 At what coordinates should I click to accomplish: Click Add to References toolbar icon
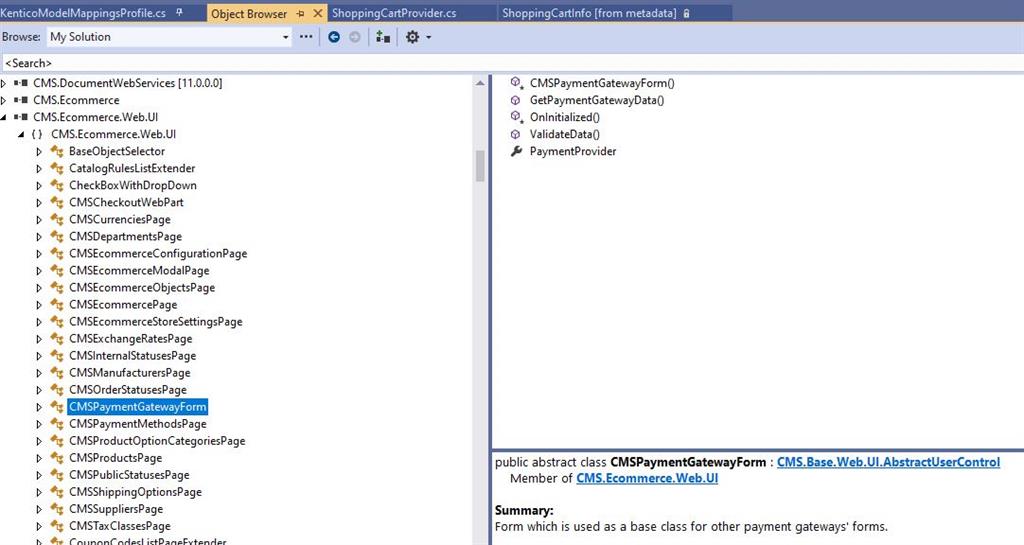(383, 37)
